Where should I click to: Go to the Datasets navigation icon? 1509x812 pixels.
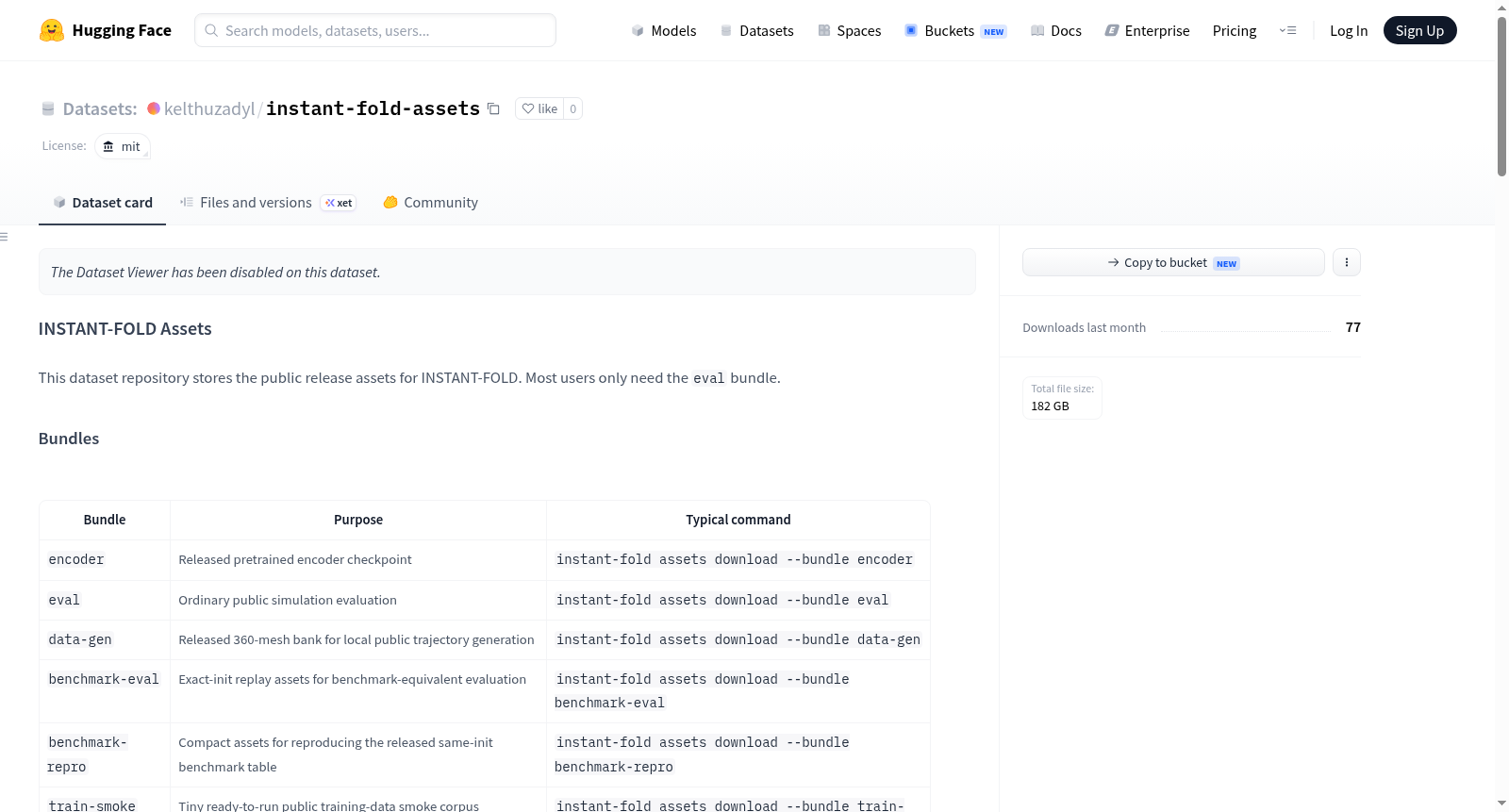[x=726, y=30]
